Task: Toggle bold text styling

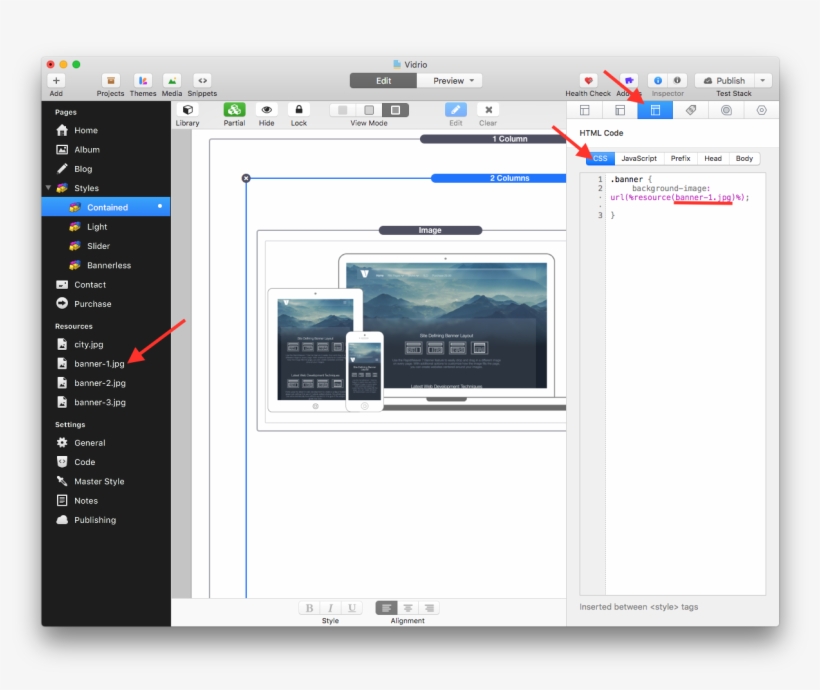Action: (x=309, y=607)
